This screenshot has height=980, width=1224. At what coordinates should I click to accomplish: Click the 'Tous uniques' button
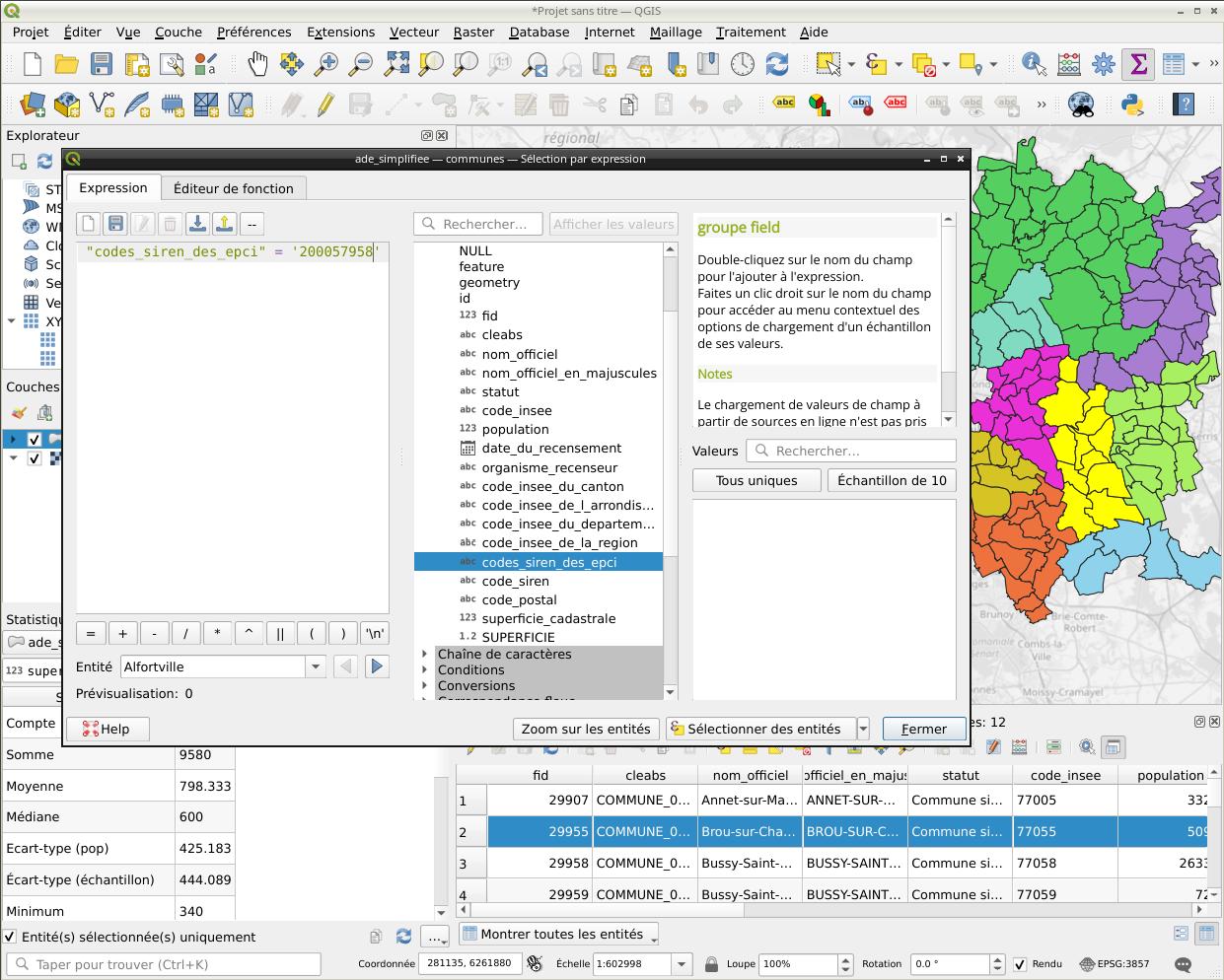(x=756, y=480)
